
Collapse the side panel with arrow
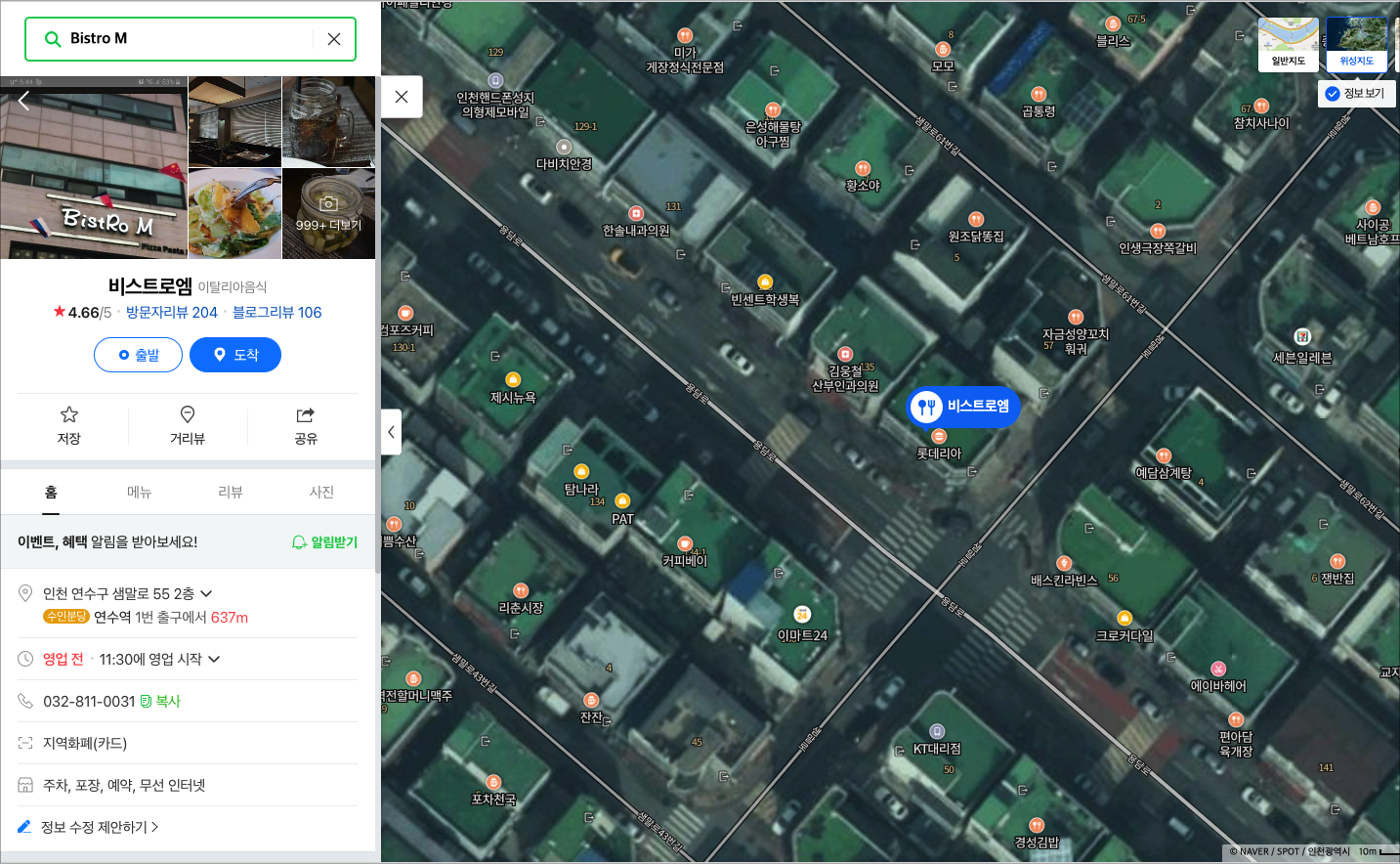391,432
